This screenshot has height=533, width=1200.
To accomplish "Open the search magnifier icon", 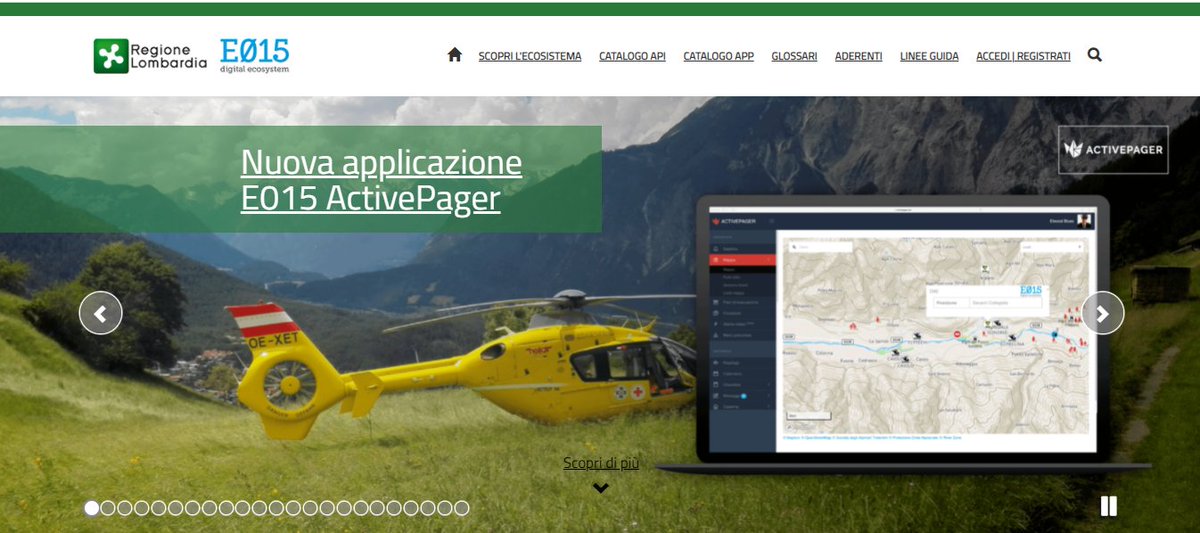I will 1094,55.
